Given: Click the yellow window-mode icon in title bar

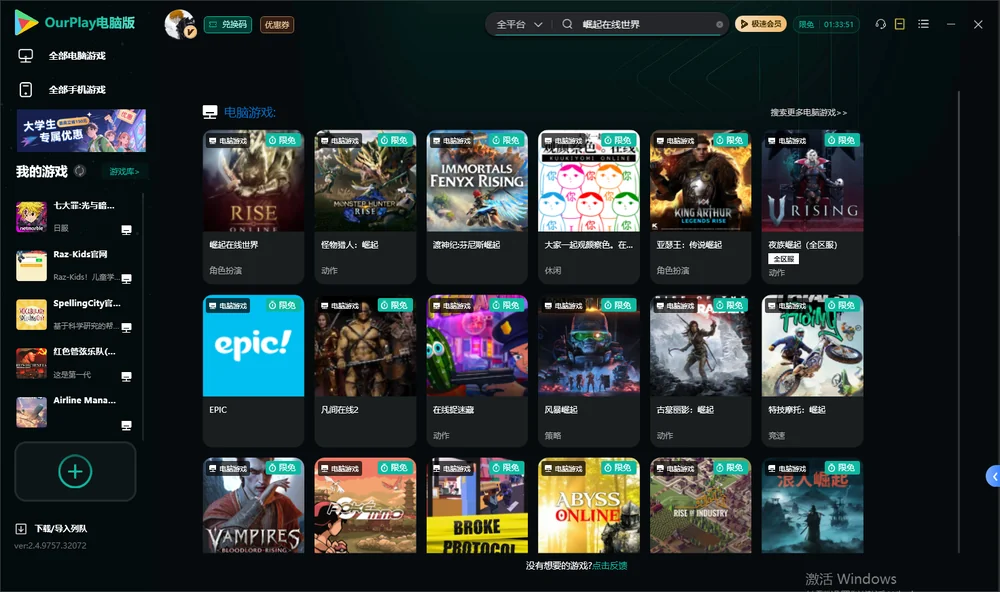Looking at the screenshot, I should point(900,24).
